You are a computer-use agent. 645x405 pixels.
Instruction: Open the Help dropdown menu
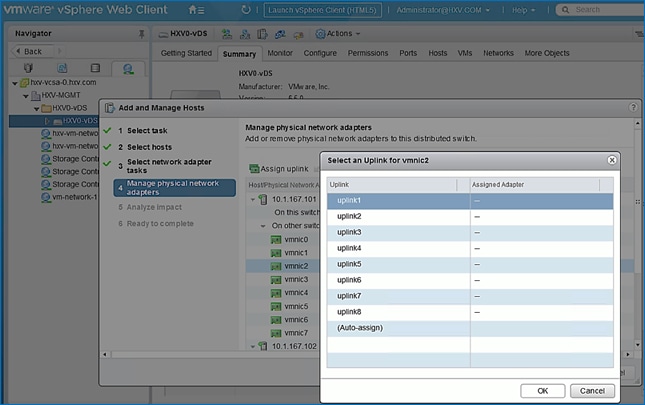coord(523,10)
